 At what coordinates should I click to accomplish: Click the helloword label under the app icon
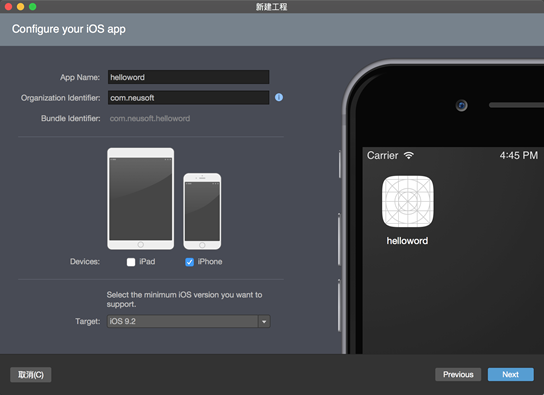pyautogui.click(x=407, y=241)
